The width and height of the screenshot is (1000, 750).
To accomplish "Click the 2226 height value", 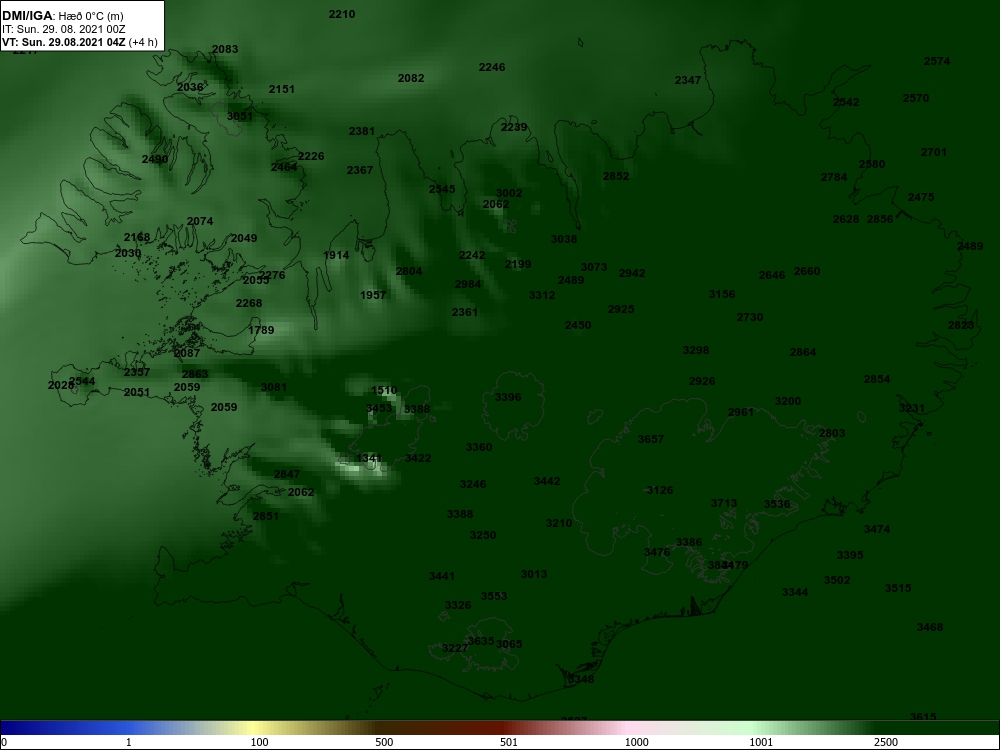I will (x=311, y=156).
